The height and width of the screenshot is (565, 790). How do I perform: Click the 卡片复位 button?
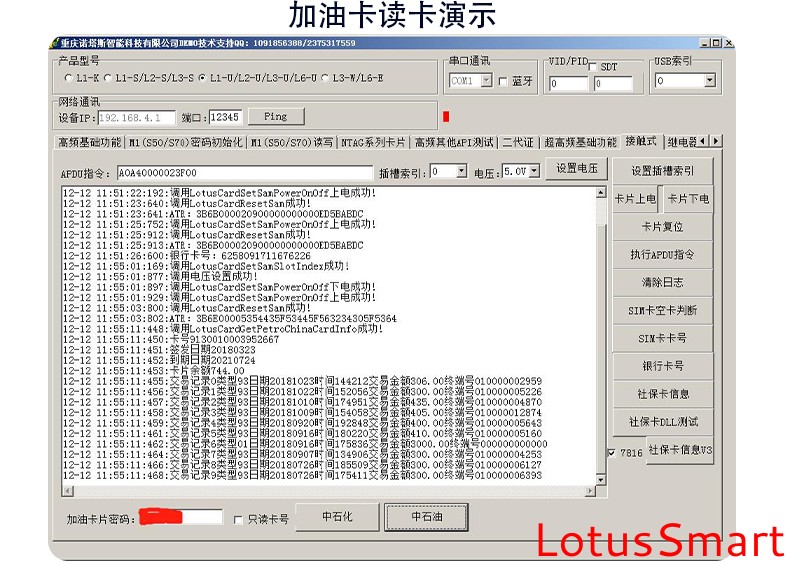point(663,227)
